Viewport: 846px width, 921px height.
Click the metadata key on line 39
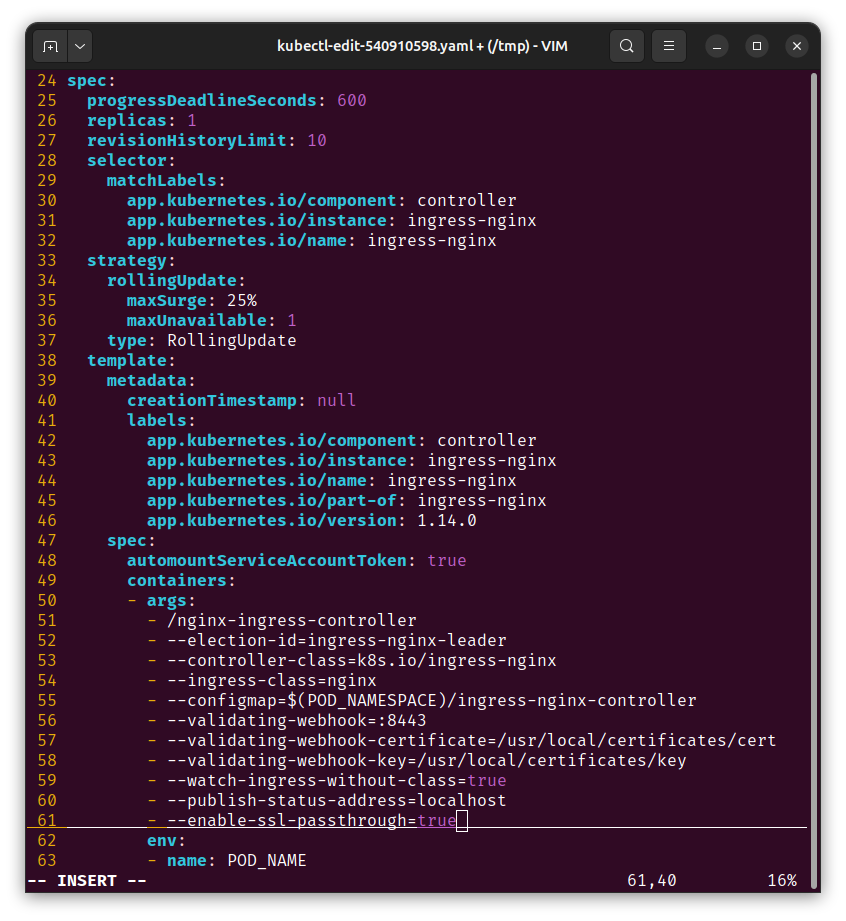pos(147,380)
